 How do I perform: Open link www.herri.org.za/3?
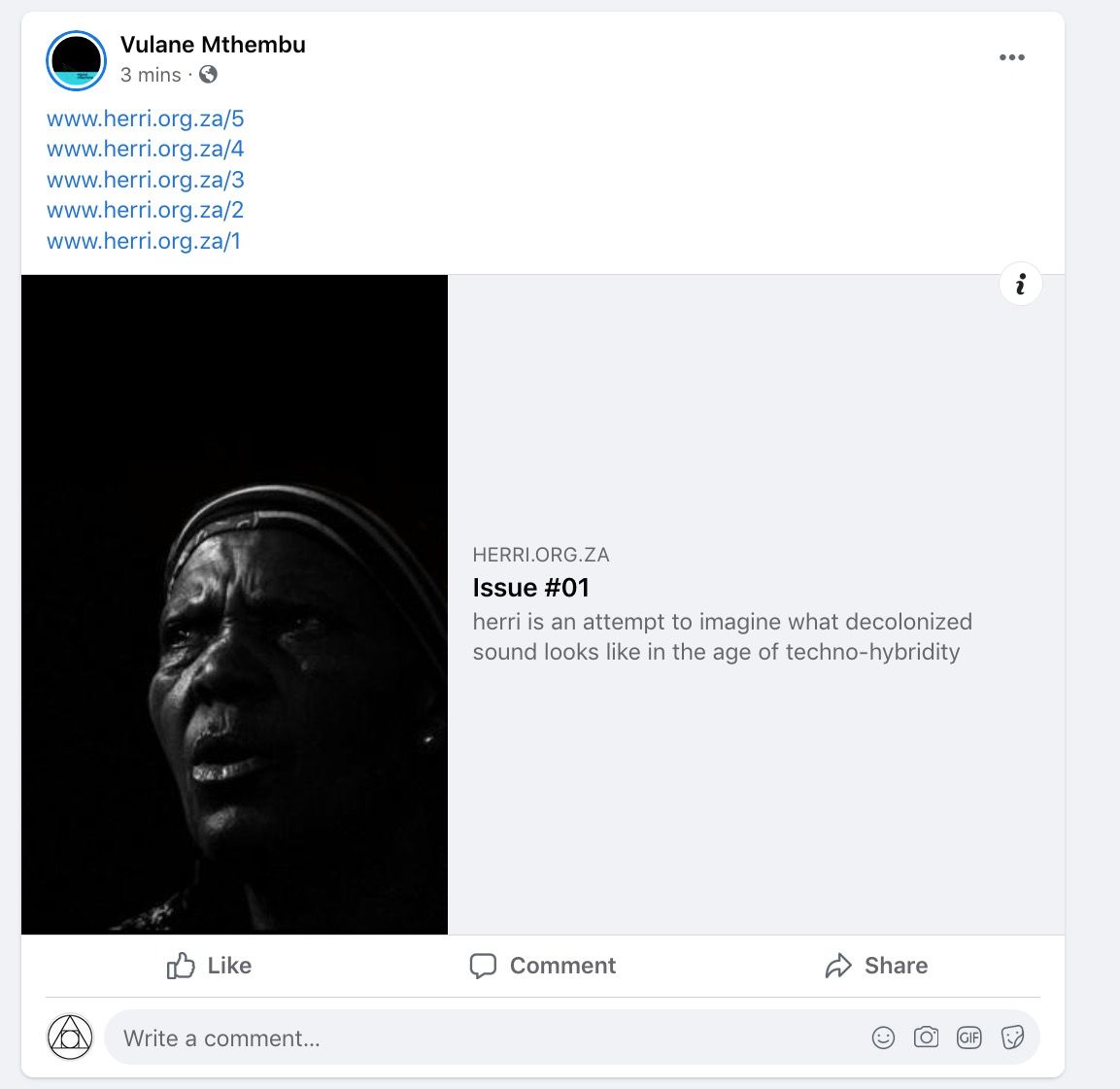(145, 180)
